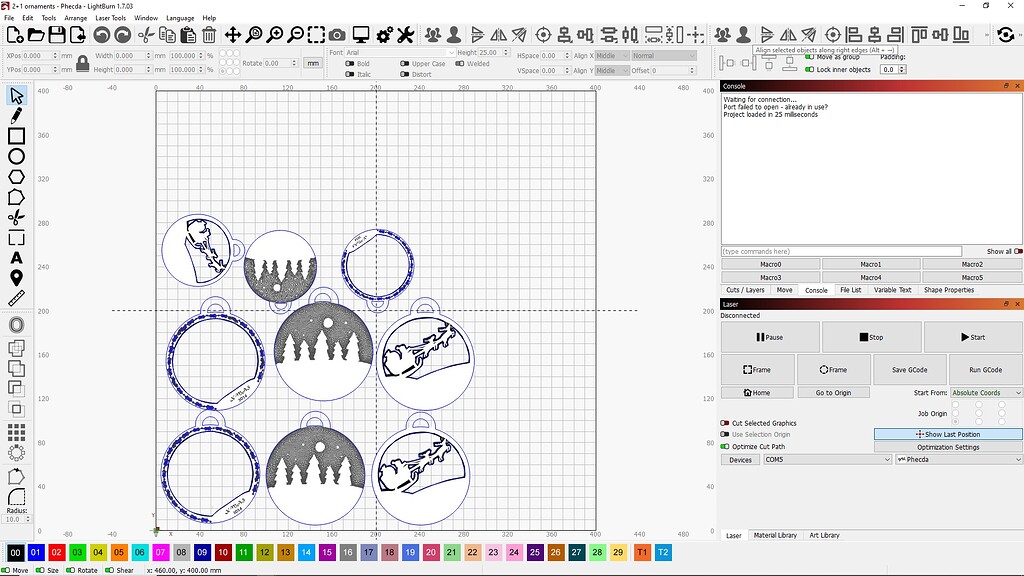This screenshot has width=1024, height=576.
Task: Toggle the Bold font switch
Action: pyautogui.click(x=349, y=64)
